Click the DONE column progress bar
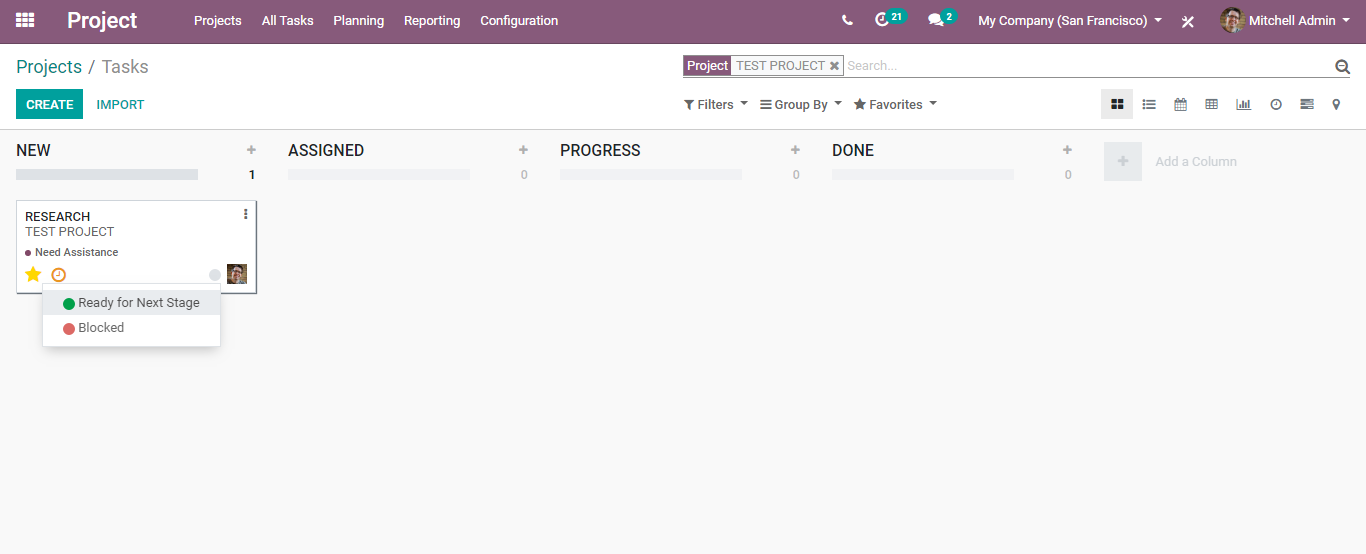The image size is (1366, 554). point(923,174)
